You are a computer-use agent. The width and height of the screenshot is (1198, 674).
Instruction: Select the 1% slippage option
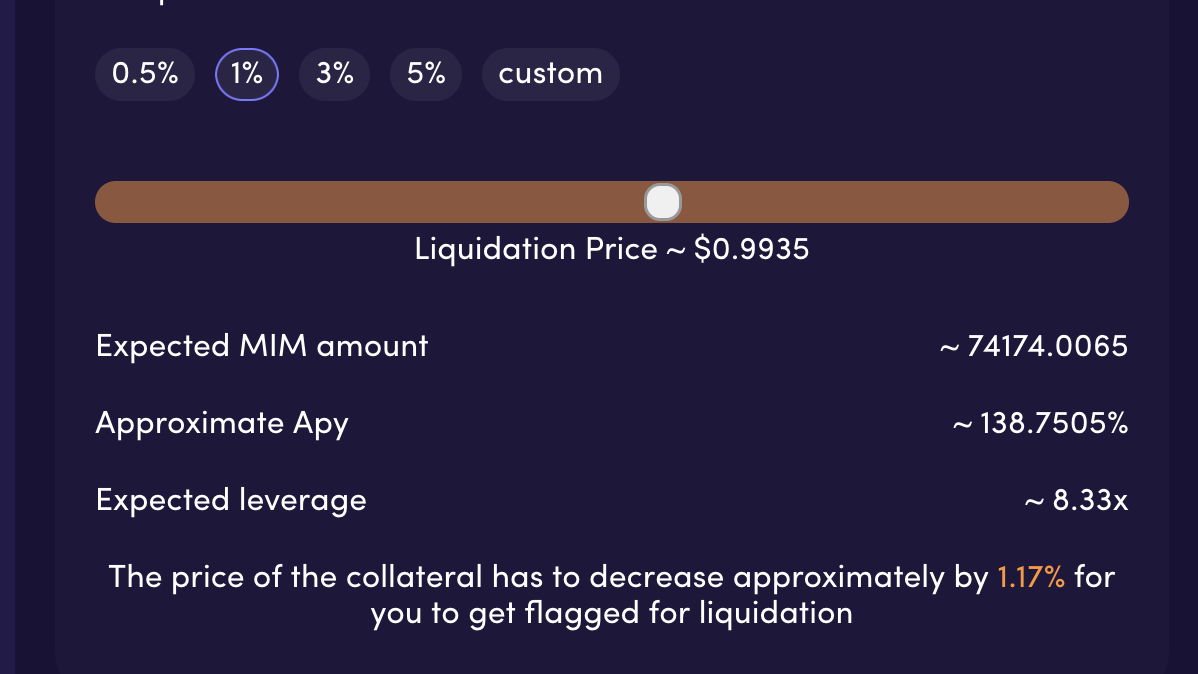(x=247, y=74)
